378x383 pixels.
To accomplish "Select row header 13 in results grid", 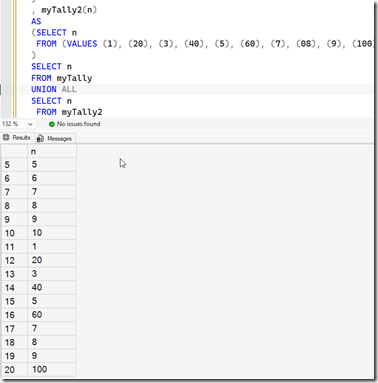I will click(x=14, y=274).
